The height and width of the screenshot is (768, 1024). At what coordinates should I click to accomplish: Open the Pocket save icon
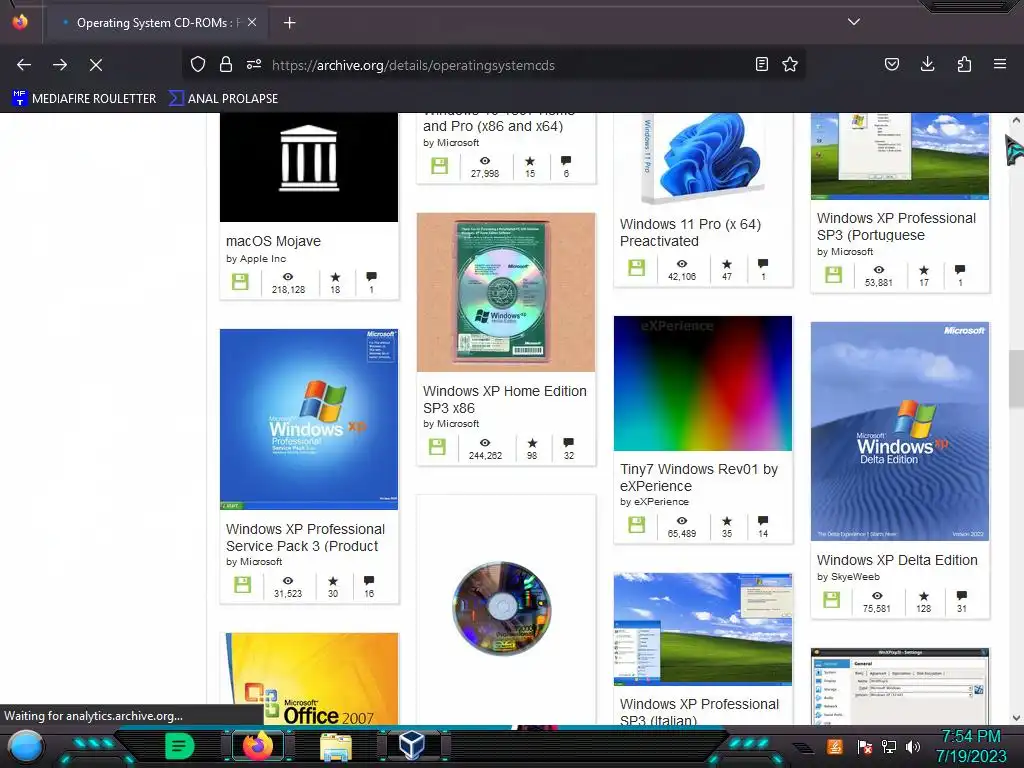point(891,64)
